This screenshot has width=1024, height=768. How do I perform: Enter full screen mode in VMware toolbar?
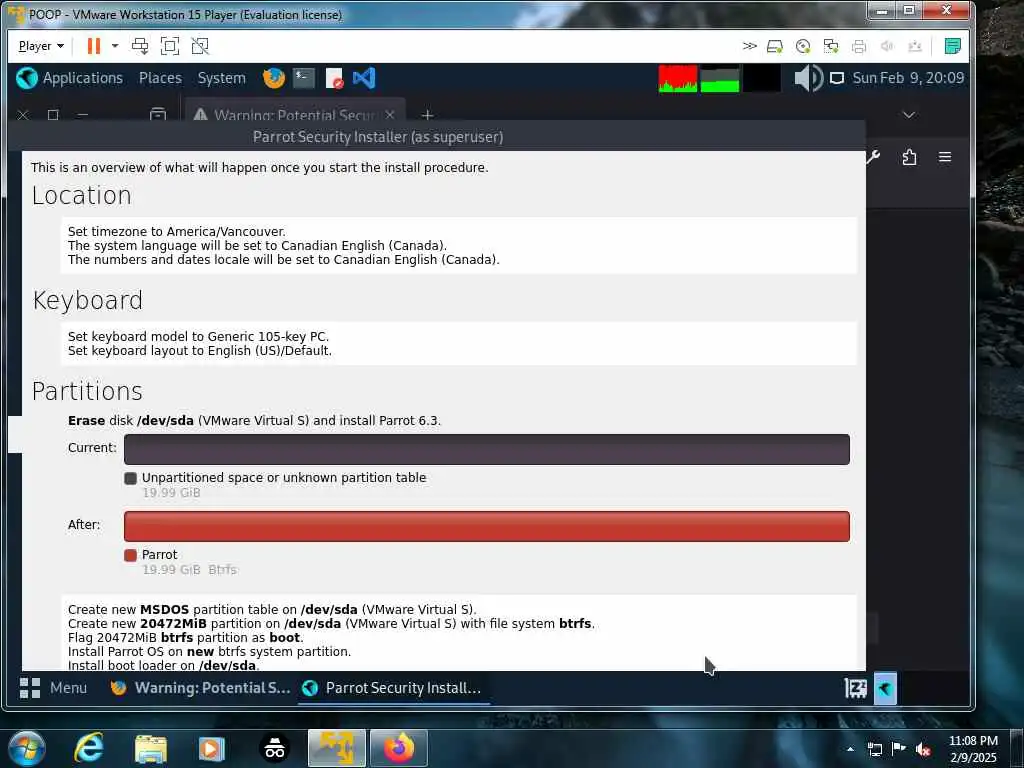tap(170, 46)
